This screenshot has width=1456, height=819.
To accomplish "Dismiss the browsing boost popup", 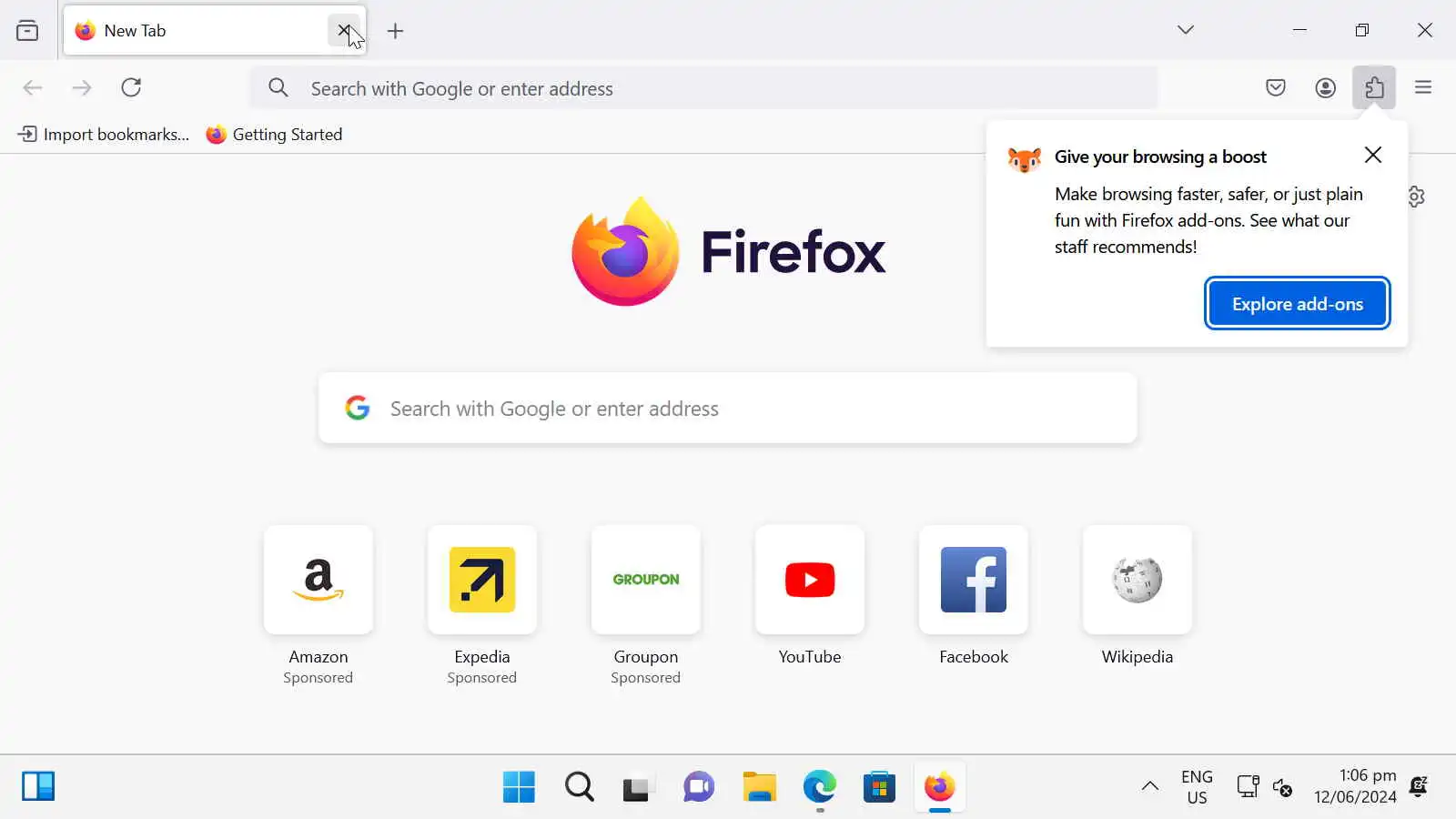I will click(x=1373, y=155).
